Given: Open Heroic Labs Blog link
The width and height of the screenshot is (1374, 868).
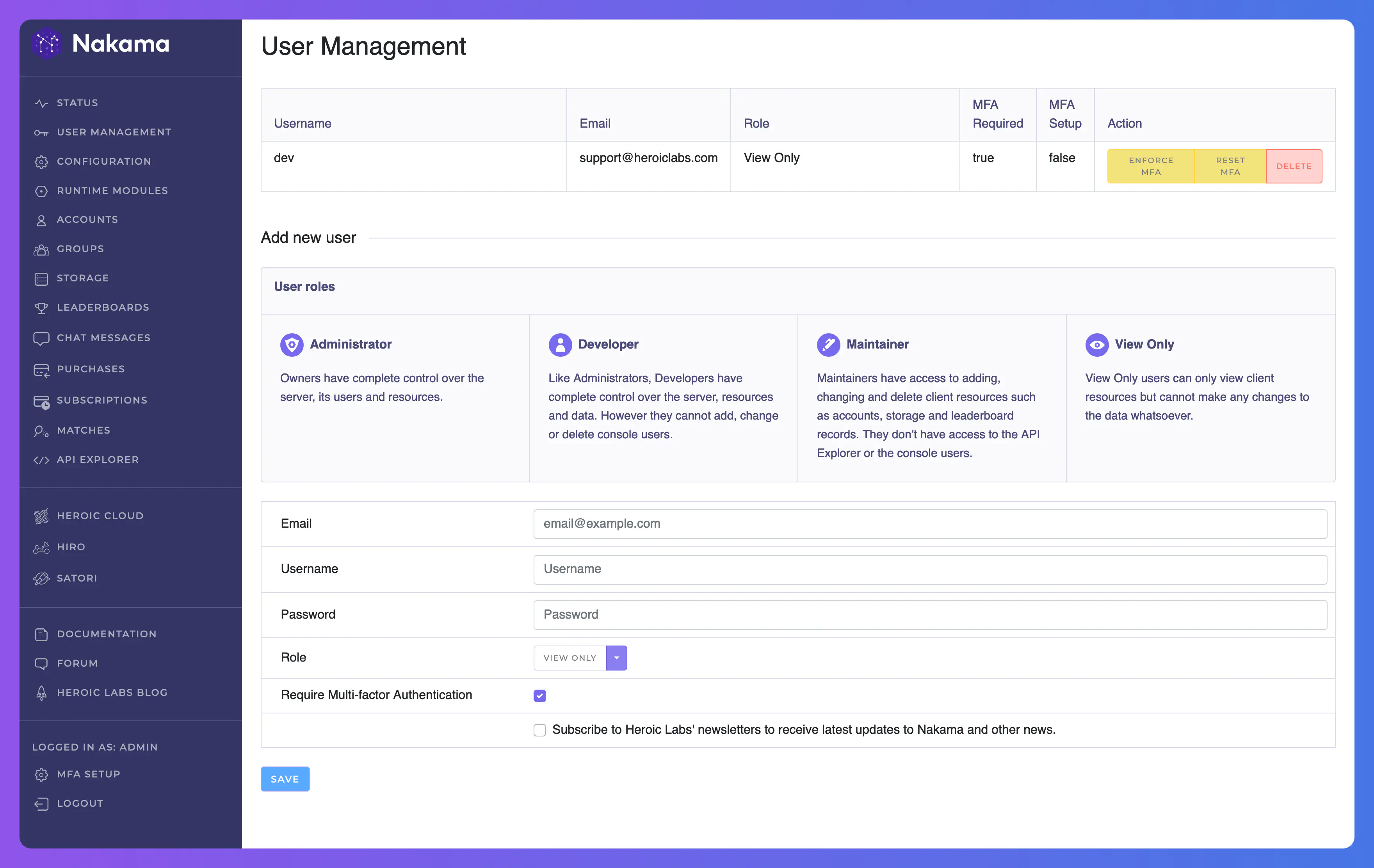Looking at the screenshot, I should [112, 691].
